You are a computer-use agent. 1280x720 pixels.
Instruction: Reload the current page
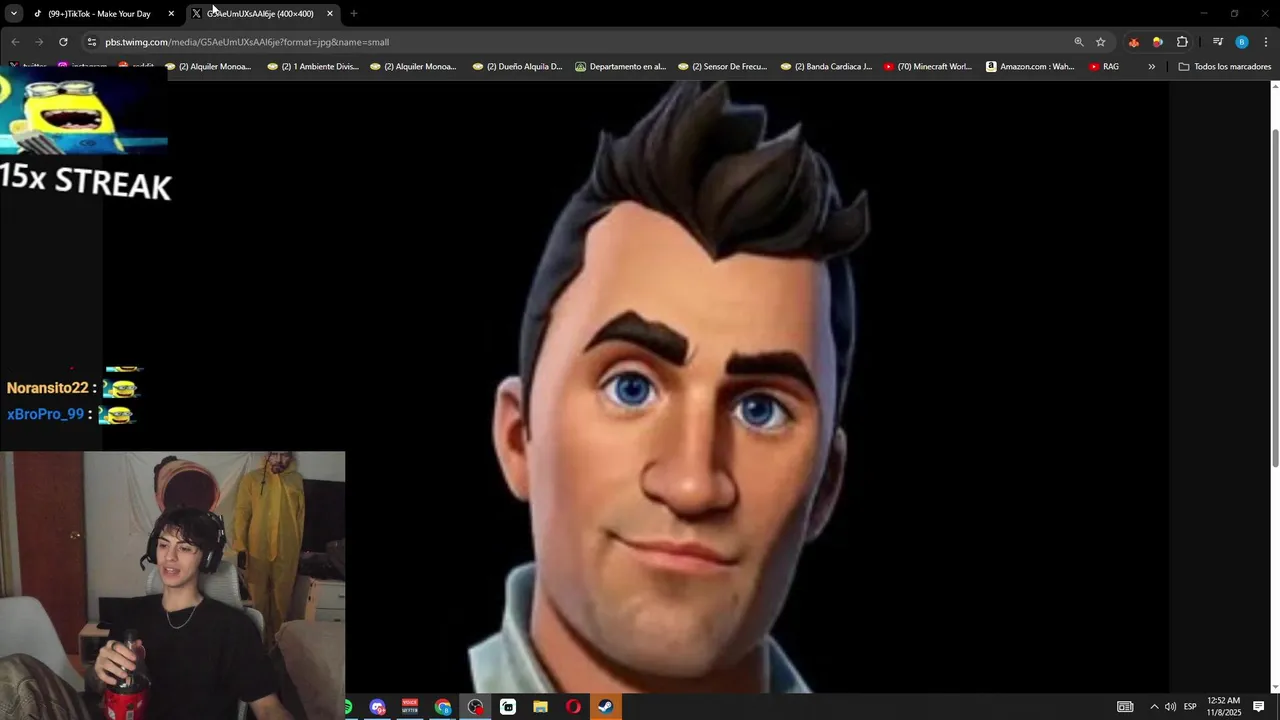pyautogui.click(x=63, y=42)
